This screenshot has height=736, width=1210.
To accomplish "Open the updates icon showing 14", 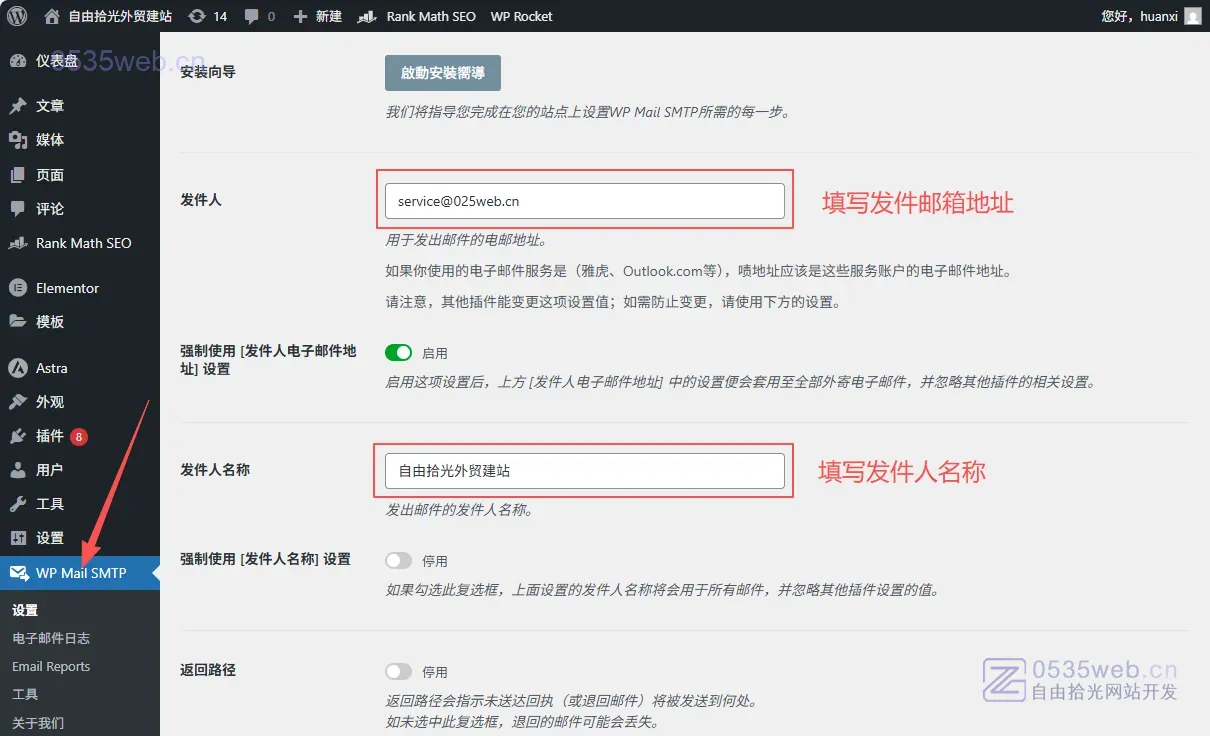I will tap(197, 16).
